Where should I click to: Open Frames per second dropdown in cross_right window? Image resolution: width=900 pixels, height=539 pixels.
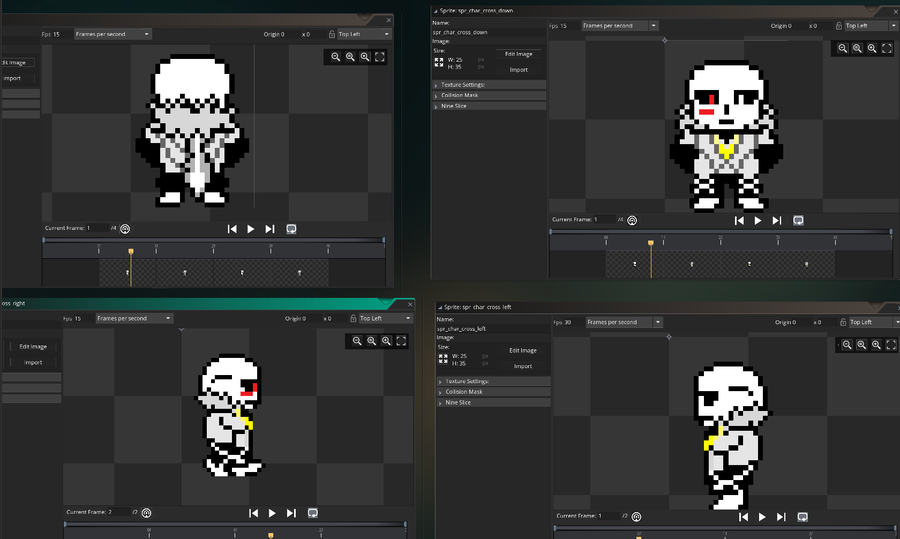tap(134, 319)
